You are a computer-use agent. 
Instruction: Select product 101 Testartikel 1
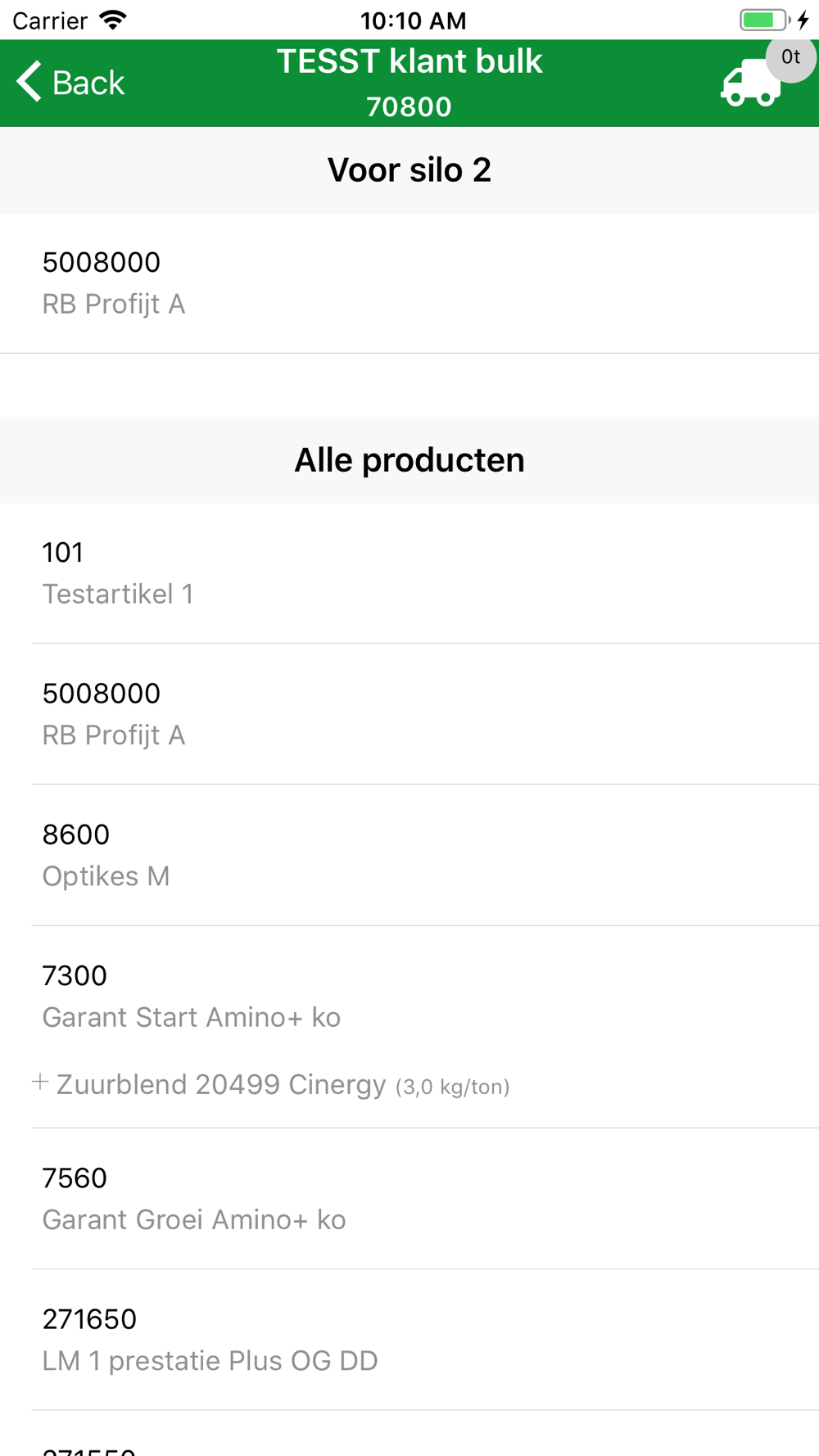pyautogui.click(x=409, y=573)
